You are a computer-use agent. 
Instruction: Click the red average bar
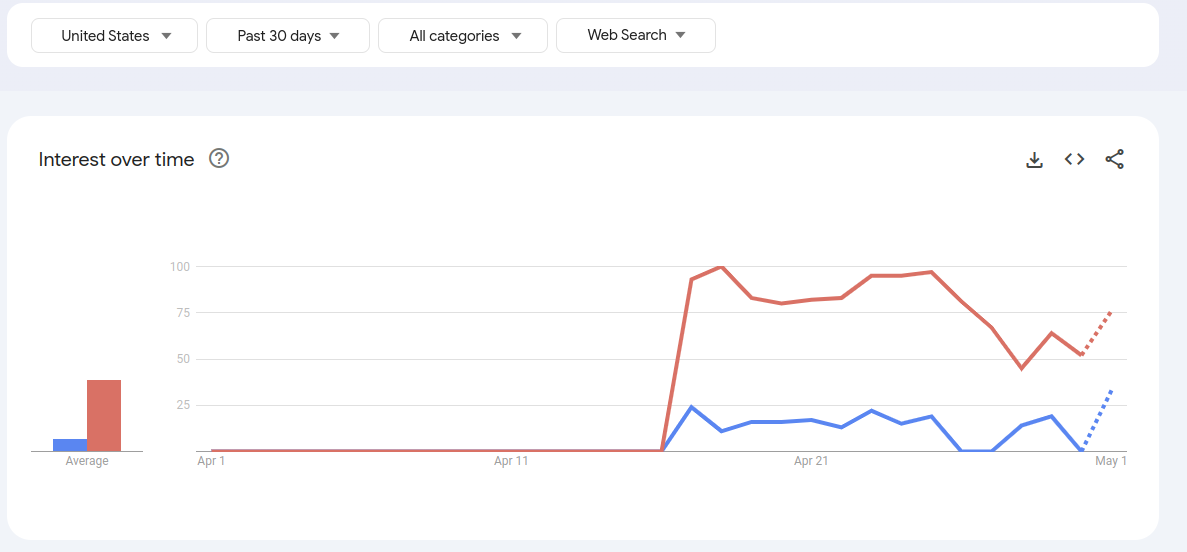coord(104,415)
